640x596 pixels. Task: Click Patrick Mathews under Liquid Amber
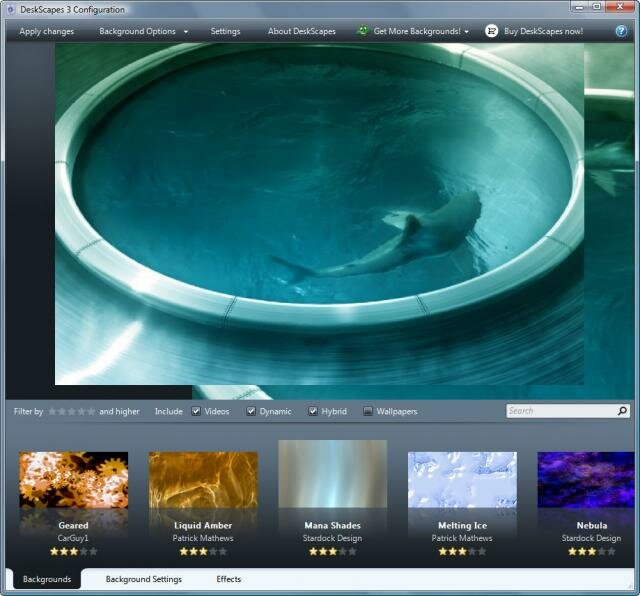(x=203, y=538)
